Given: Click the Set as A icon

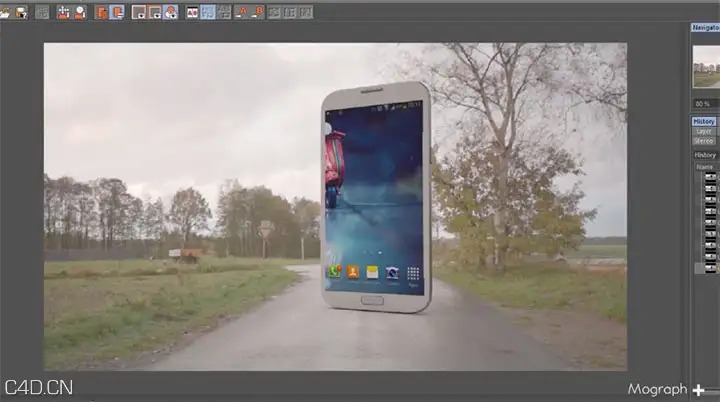Looking at the screenshot, I should 242,12.
